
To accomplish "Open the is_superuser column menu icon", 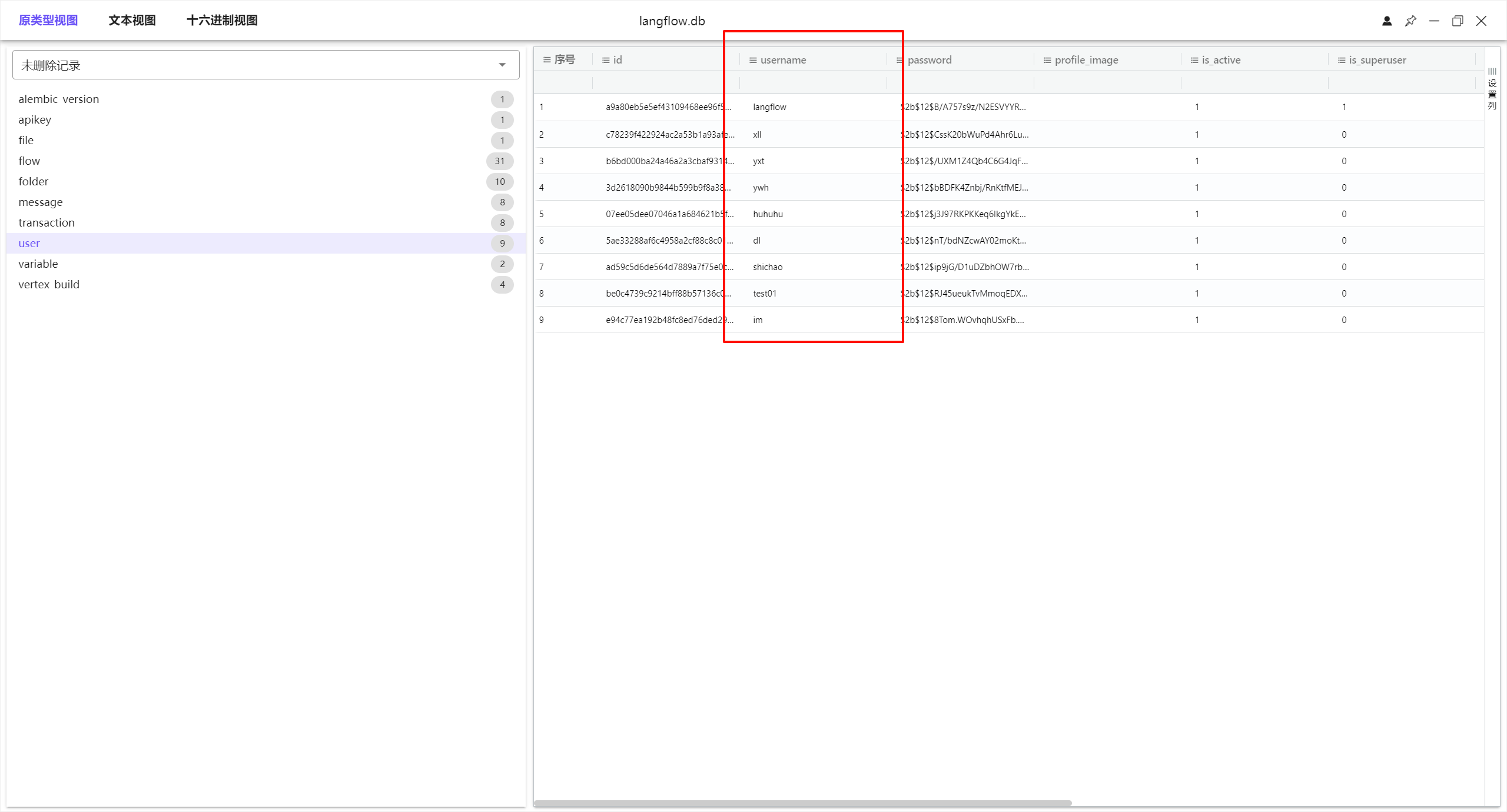I will pos(1341,60).
